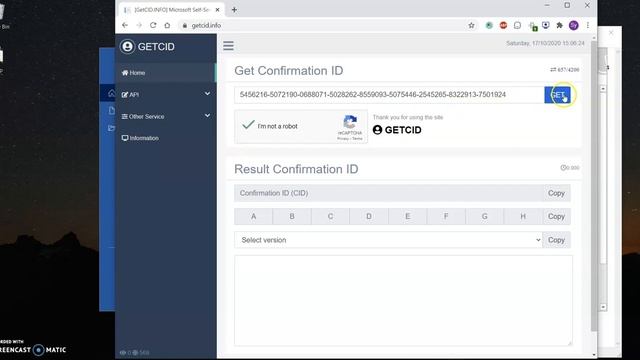Click block H of the confirmation ID

click(523, 216)
